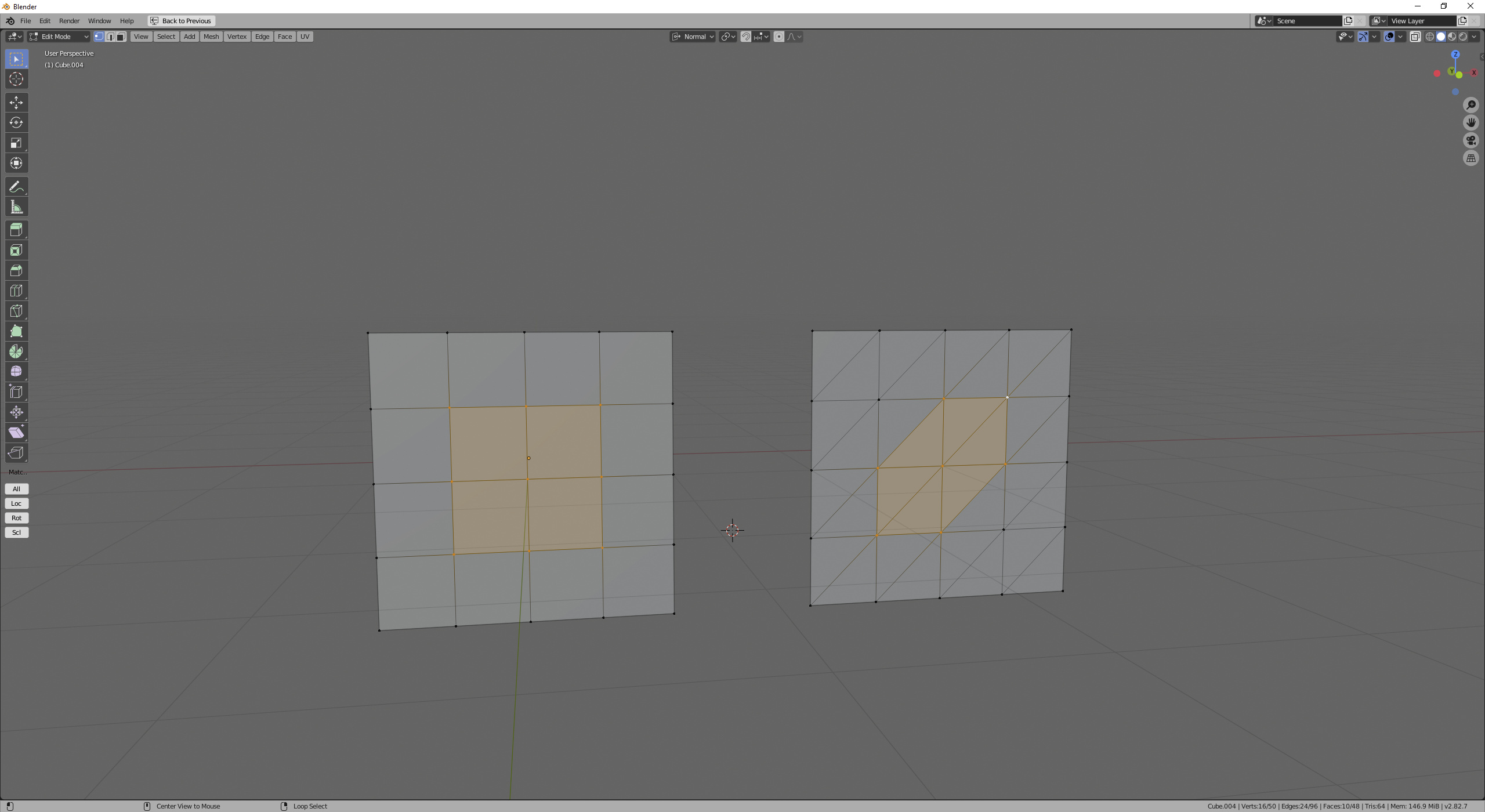Select the Knife tool
This screenshot has height=812, width=1485.
(x=16, y=311)
